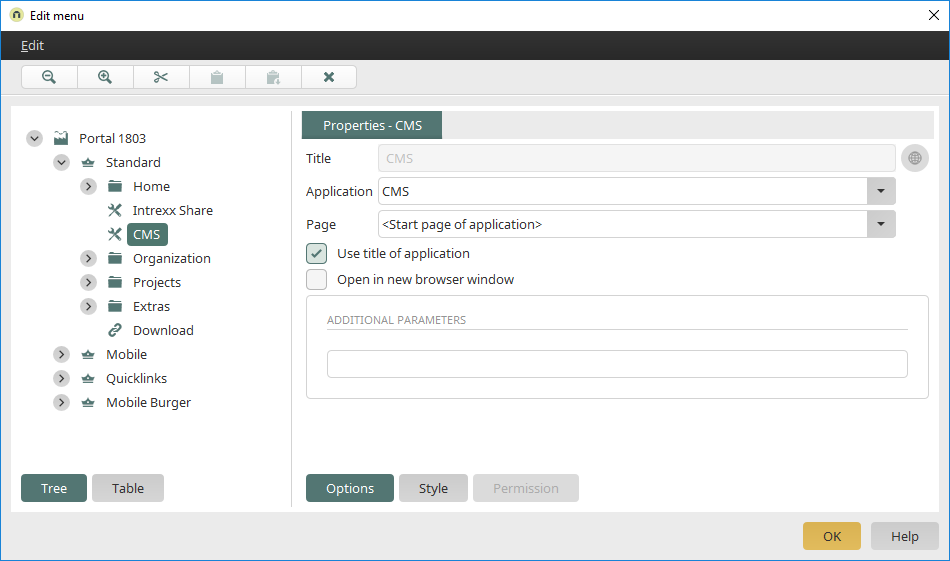Click the Intrexx app icon in title bar
Viewport: 950px width, 561px height.
tap(16, 15)
